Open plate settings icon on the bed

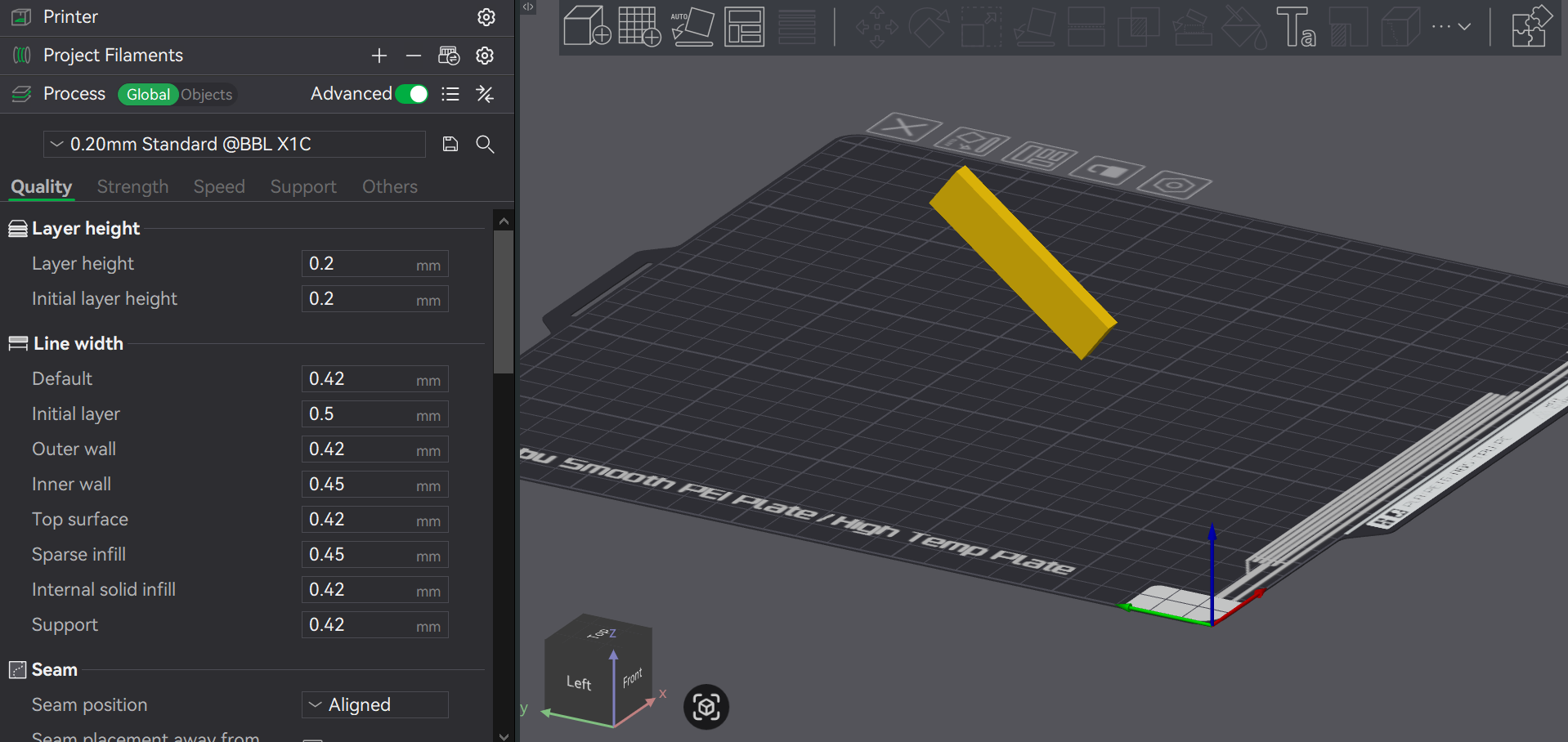click(x=1175, y=185)
